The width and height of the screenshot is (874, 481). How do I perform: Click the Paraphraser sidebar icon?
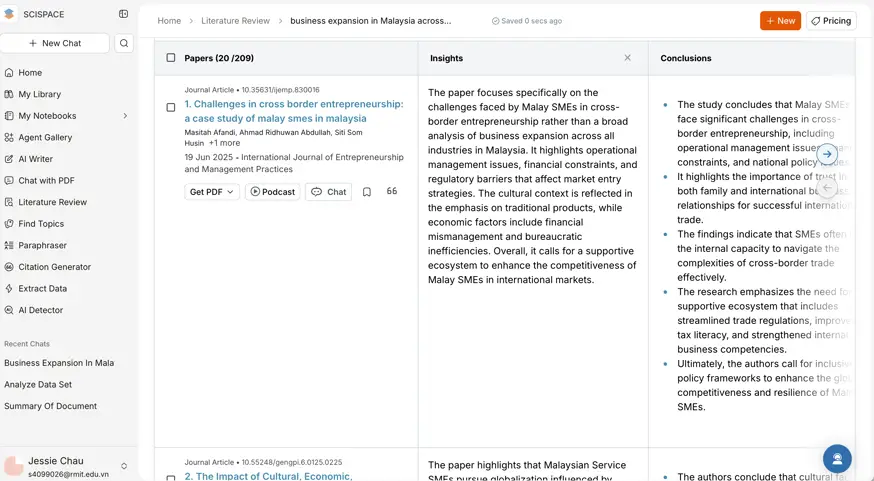click(9, 245)
